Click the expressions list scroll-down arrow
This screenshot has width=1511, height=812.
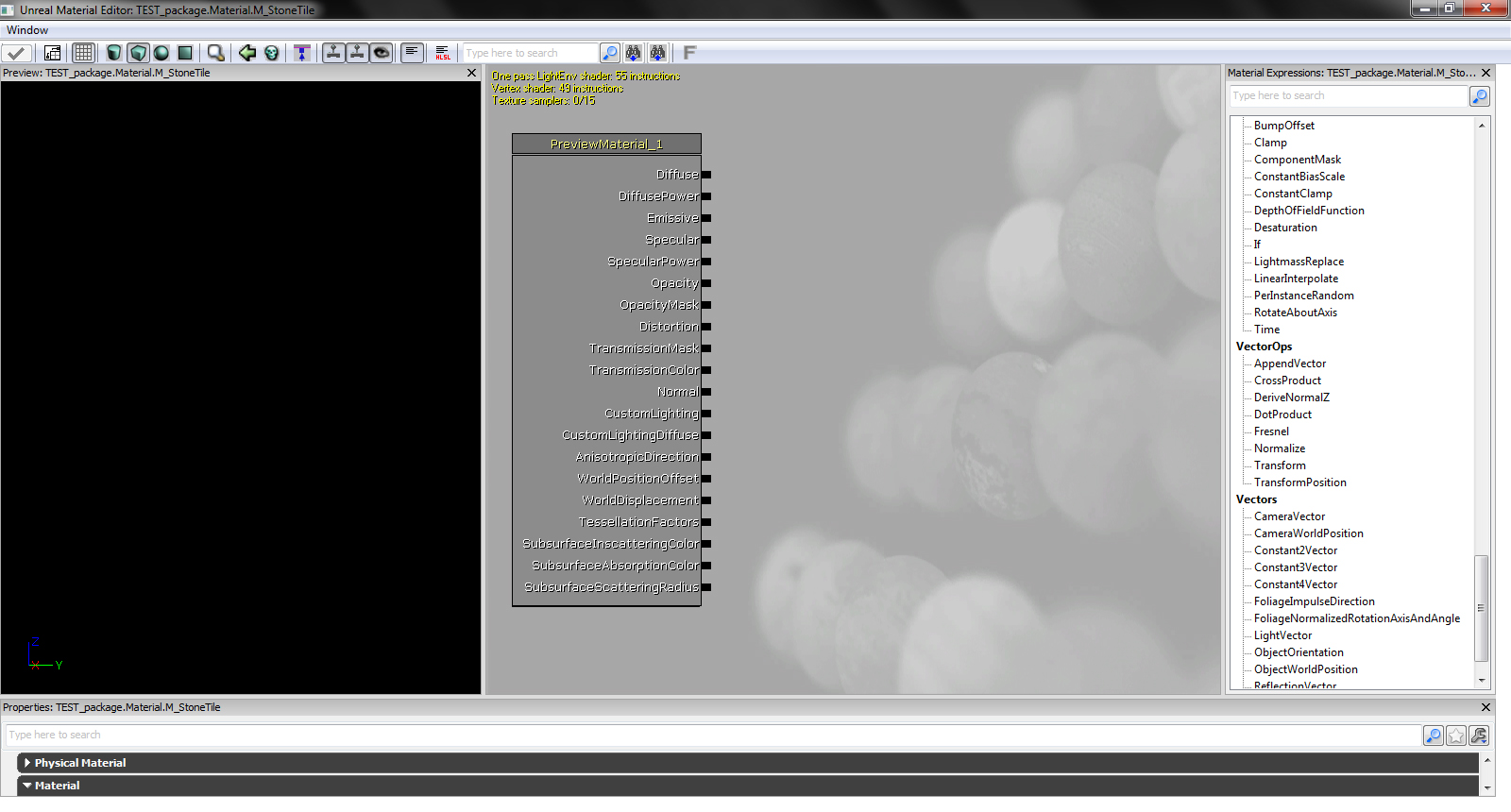[x=1482, y=681]
